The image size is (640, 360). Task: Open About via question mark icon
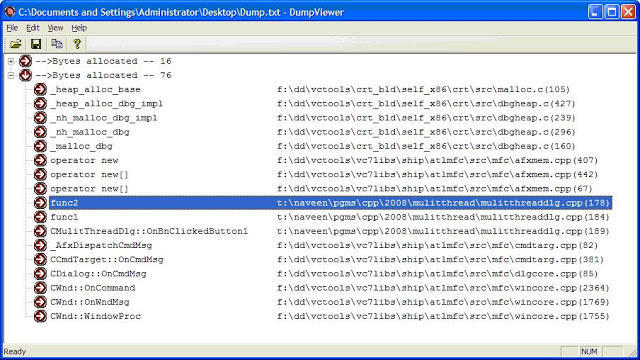pyautogui.click(x=77, y=44)
